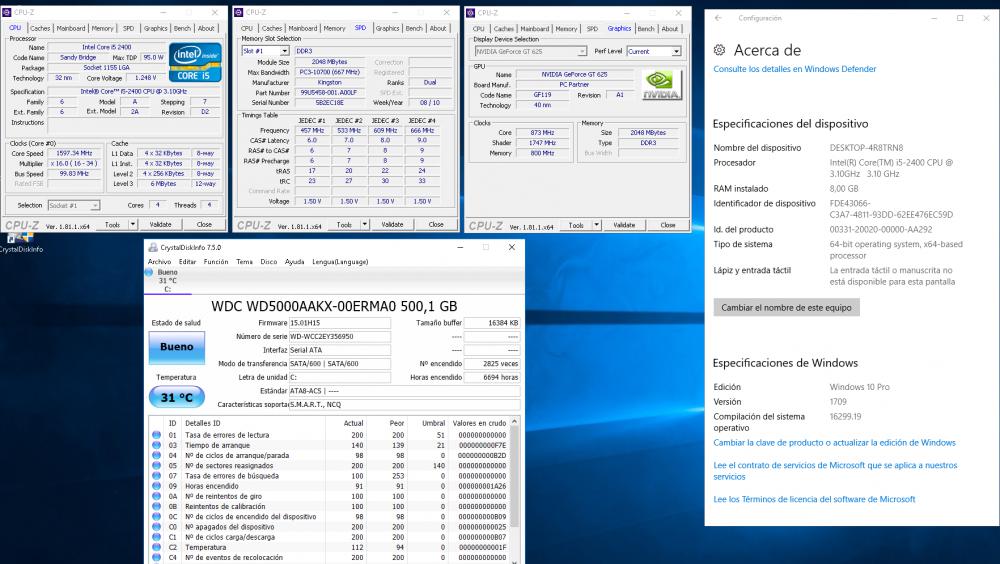Switch to Mainboard tab in the first CPU-Z window
Image resolution: width=1000 pixels, height=564 pixels.
[x=71, y=29]
